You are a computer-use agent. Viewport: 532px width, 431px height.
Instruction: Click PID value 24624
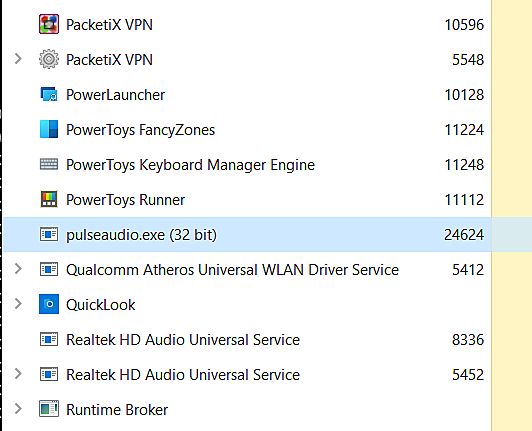pos(464,235)
